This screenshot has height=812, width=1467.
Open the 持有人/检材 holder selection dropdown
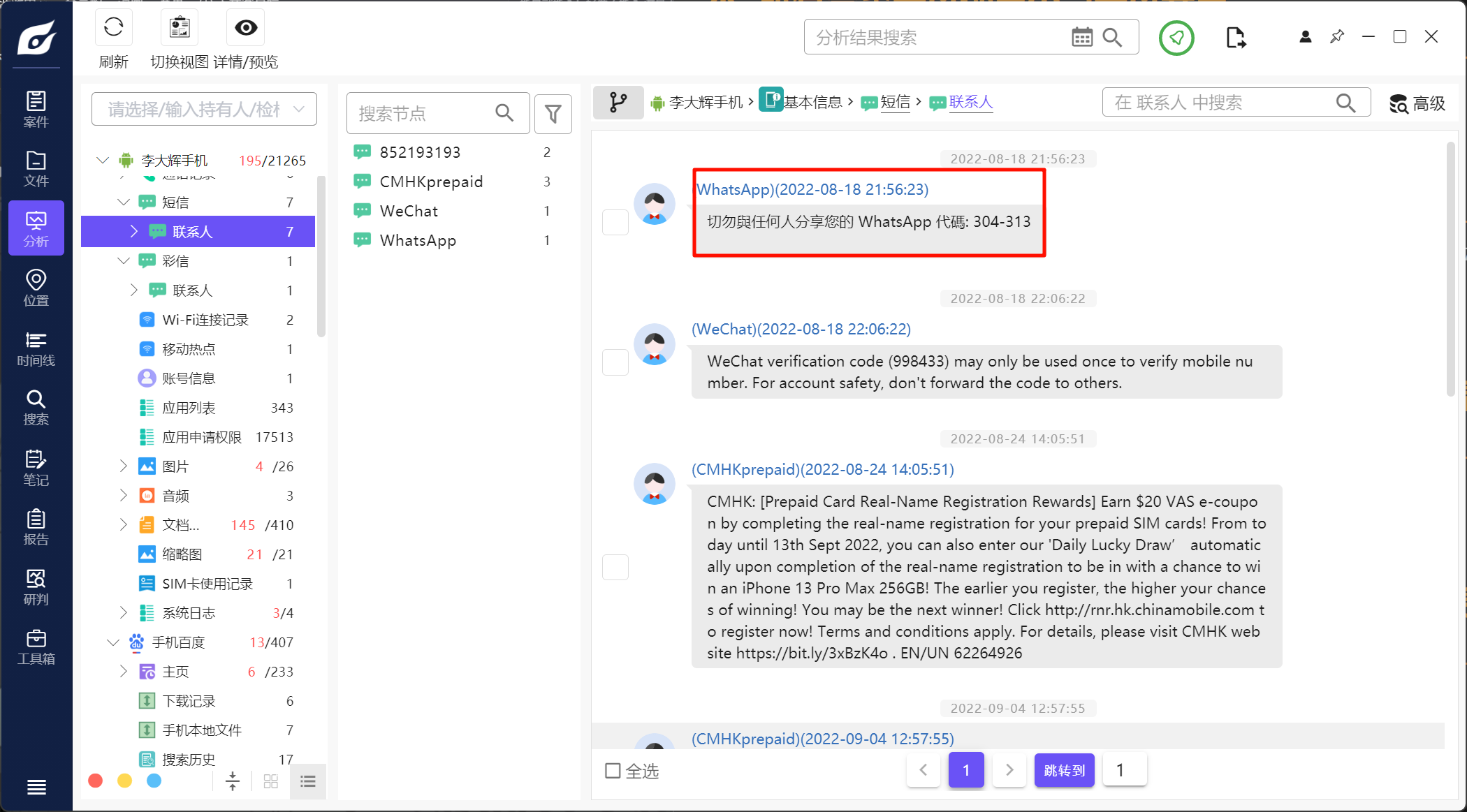click(204, 110)
